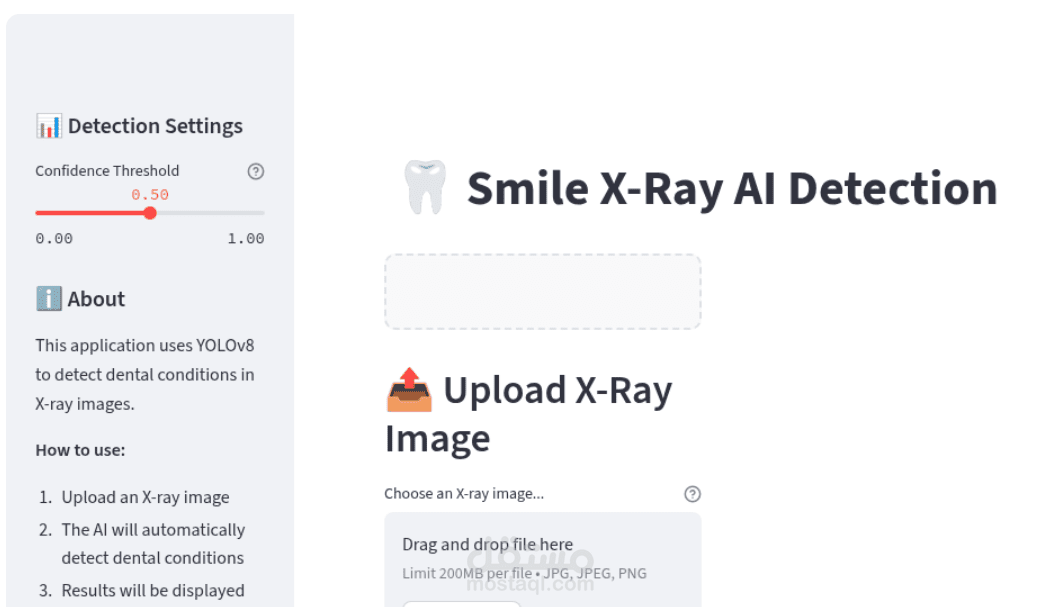Click the 1.00 maximum slider label
The width and height of the screenshot is (1062, 607).
pos(246,238)
